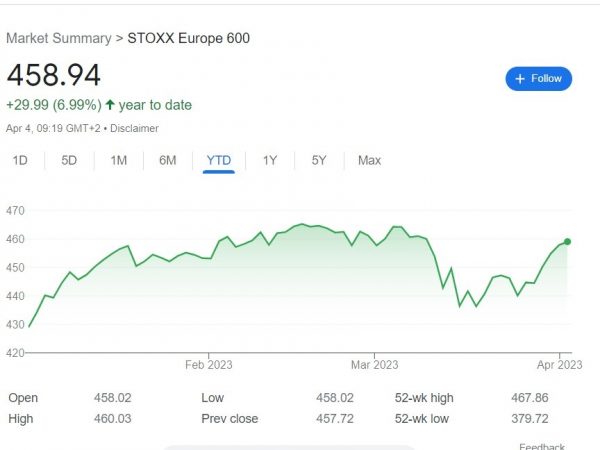Click the Apr 2023 axis marker
Image resolution: width=600 pixels, height=450 pixels.
coord(559,365)
